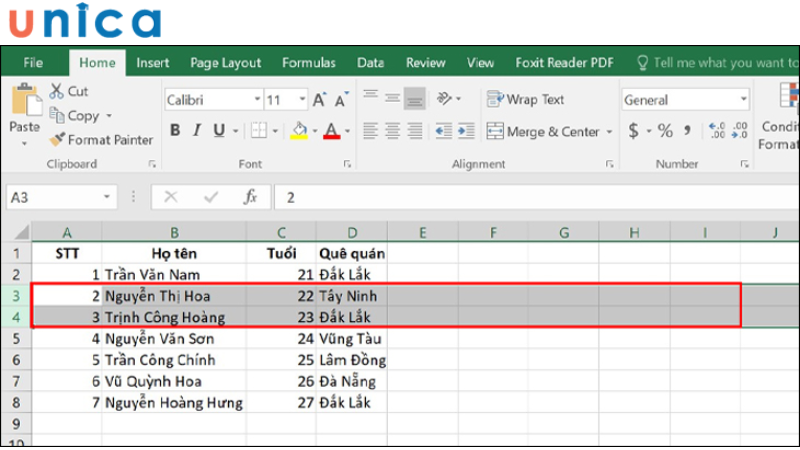Viewport: 800px width, 450px height.
Task: Click the Format Painter brush icon
Action: point(57,140)
